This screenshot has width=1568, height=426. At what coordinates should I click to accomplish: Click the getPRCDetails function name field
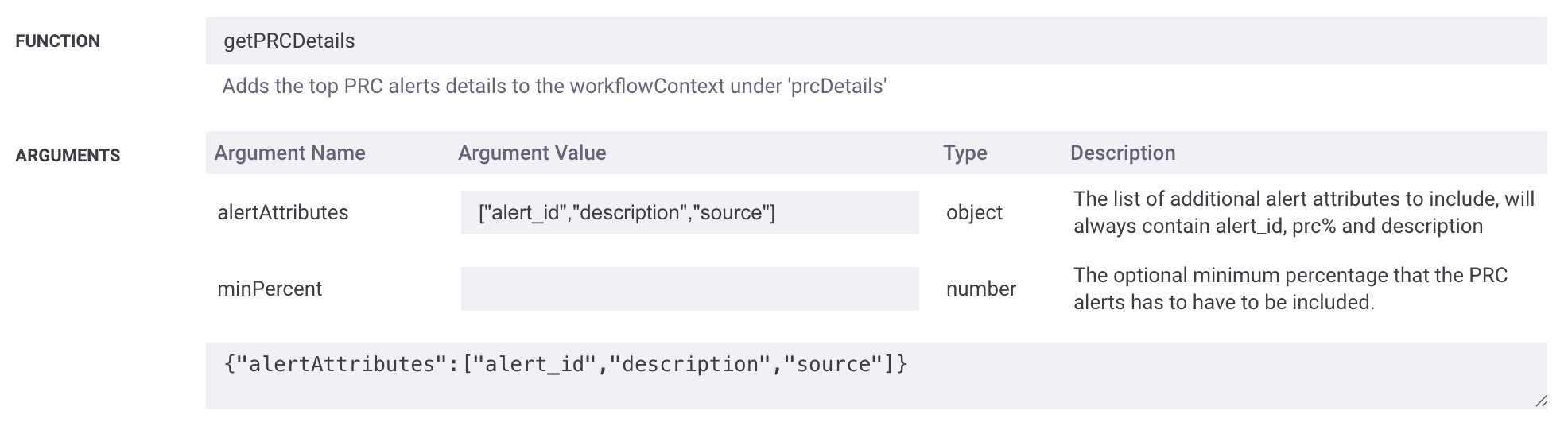tap(876, 41)
